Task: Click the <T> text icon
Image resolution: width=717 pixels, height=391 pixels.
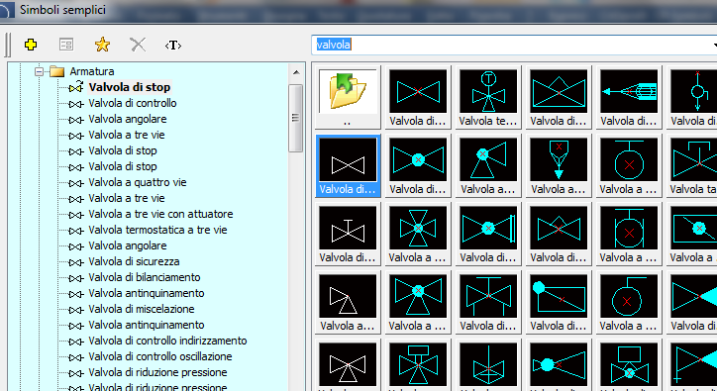Action: pyautogui.click(x=173, y=45)
